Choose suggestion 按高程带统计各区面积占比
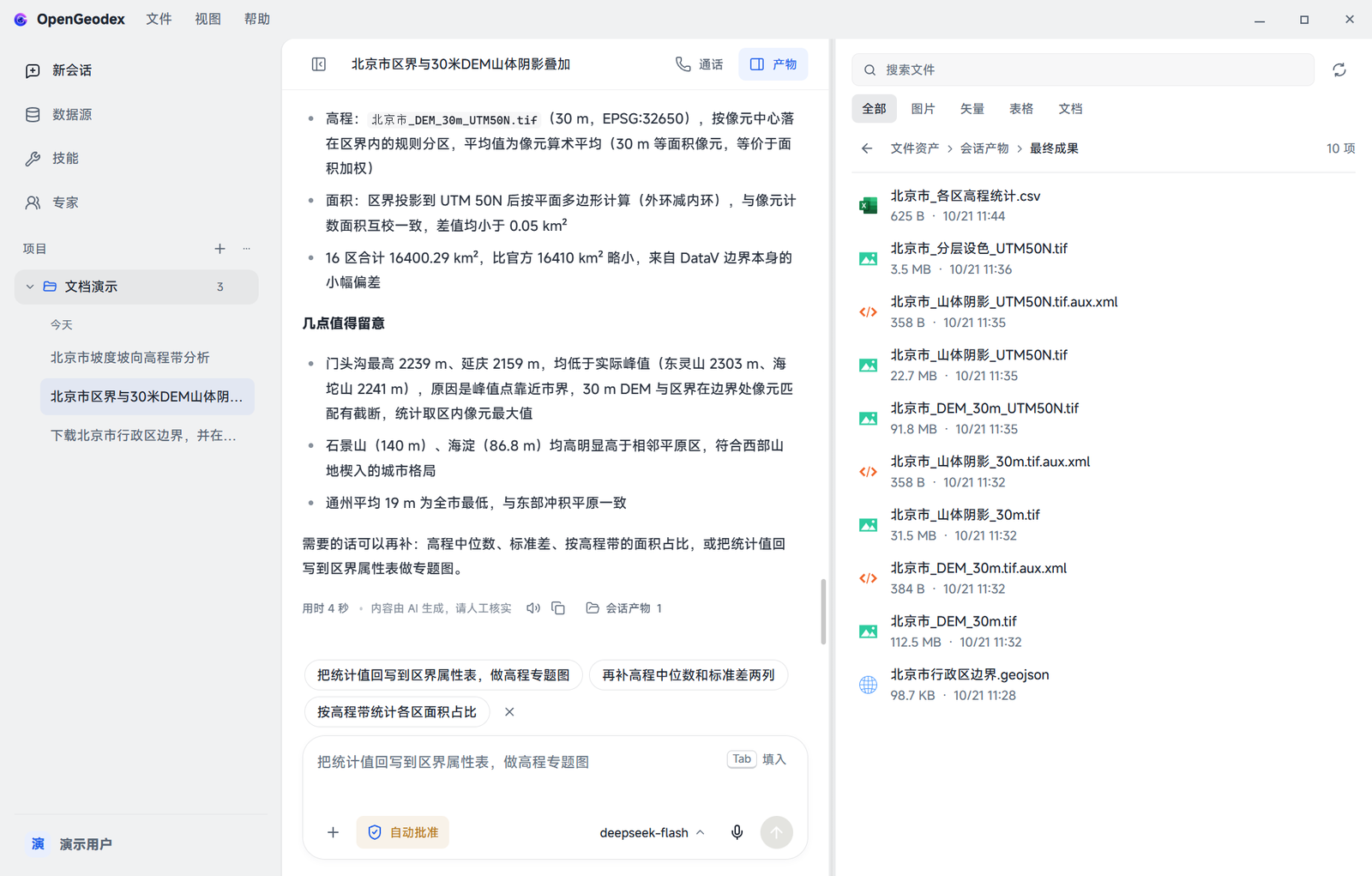The width and height of the screenshot is (1372, 876). [397, 712]
